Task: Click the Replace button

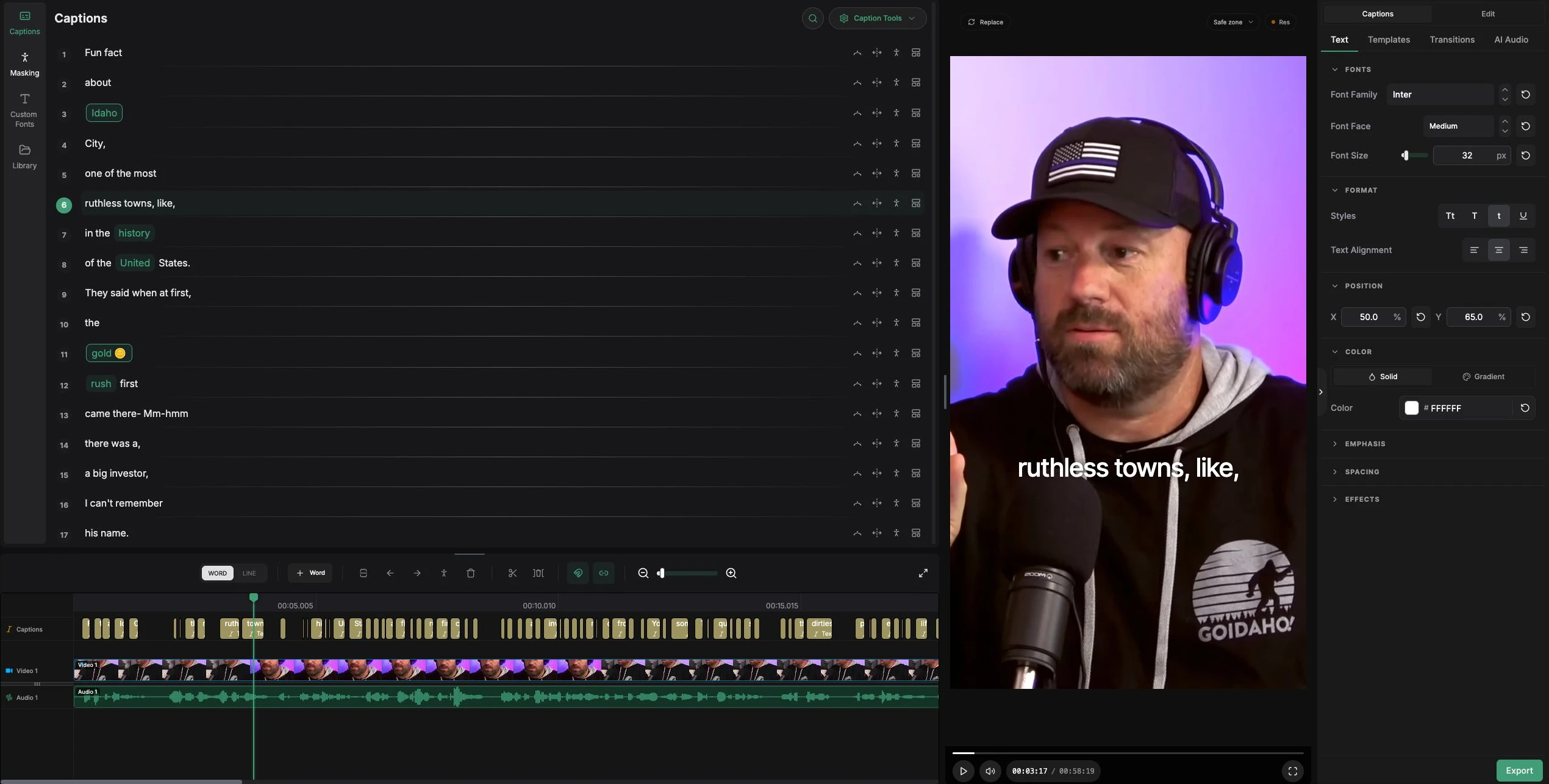Action: click(986, 22)
